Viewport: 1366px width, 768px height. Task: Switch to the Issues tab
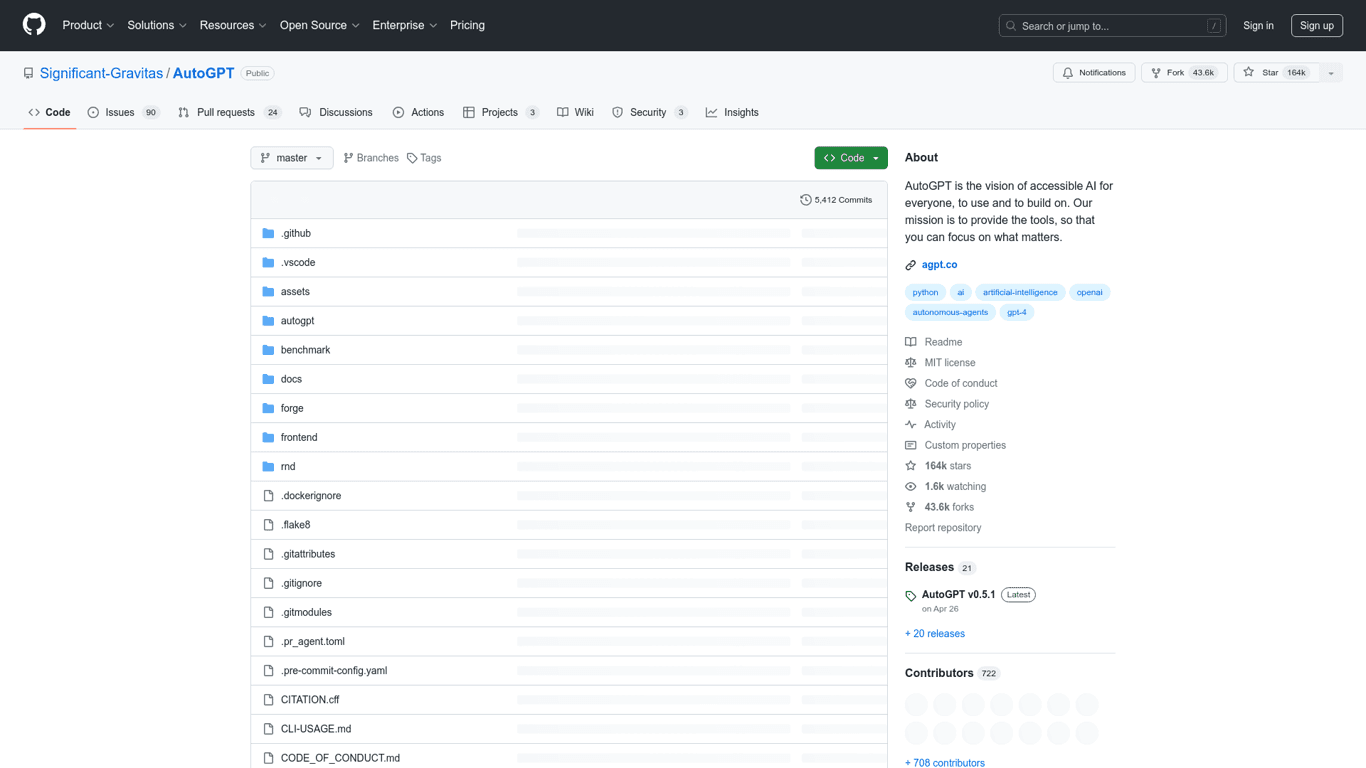coord(122,112)
